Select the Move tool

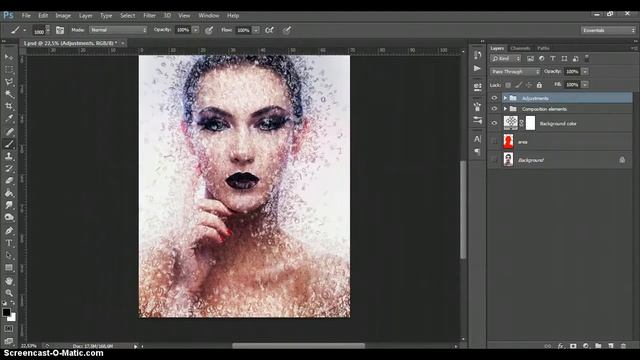(9, 57)
